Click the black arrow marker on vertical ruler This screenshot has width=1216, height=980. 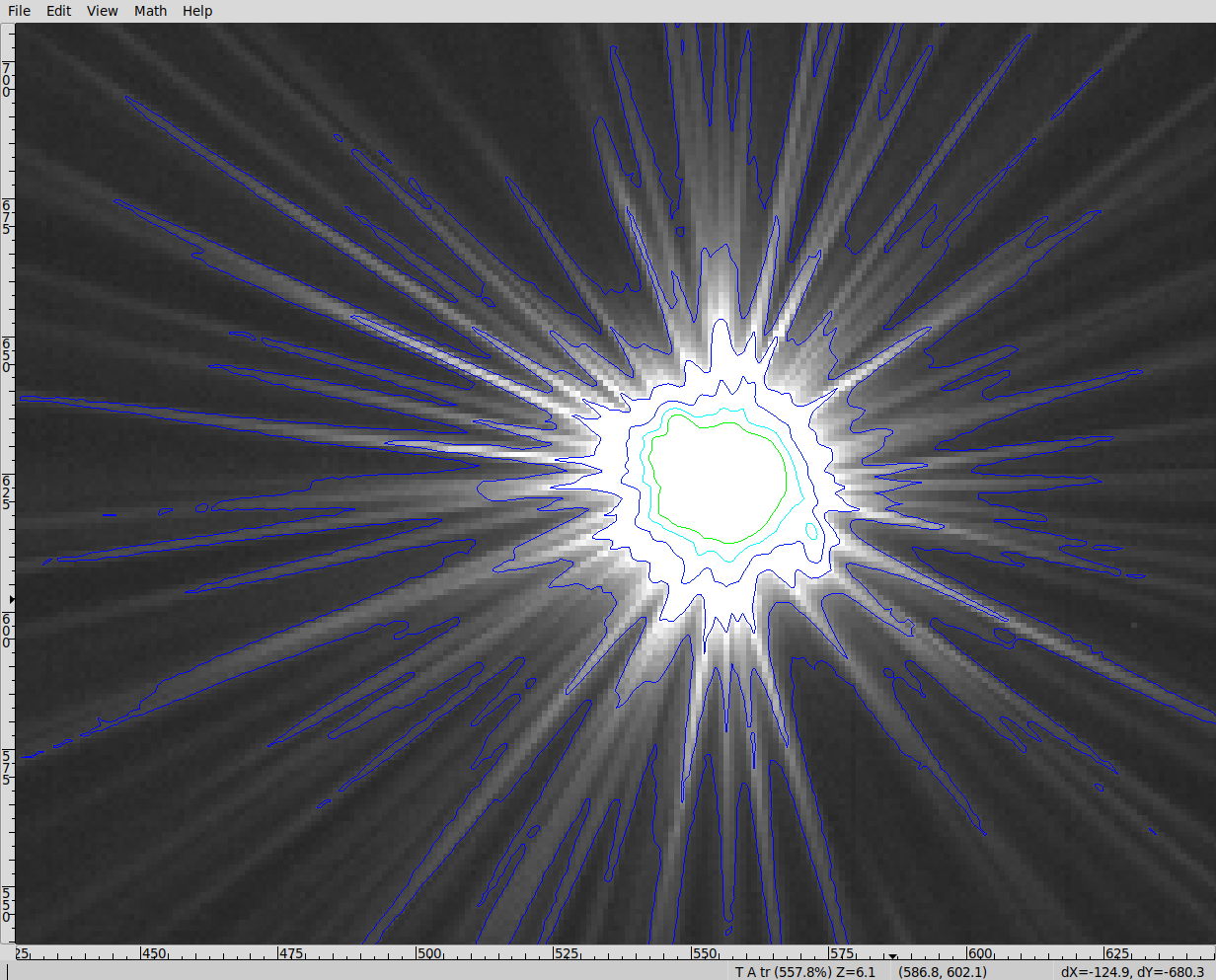tap(12, 599)
